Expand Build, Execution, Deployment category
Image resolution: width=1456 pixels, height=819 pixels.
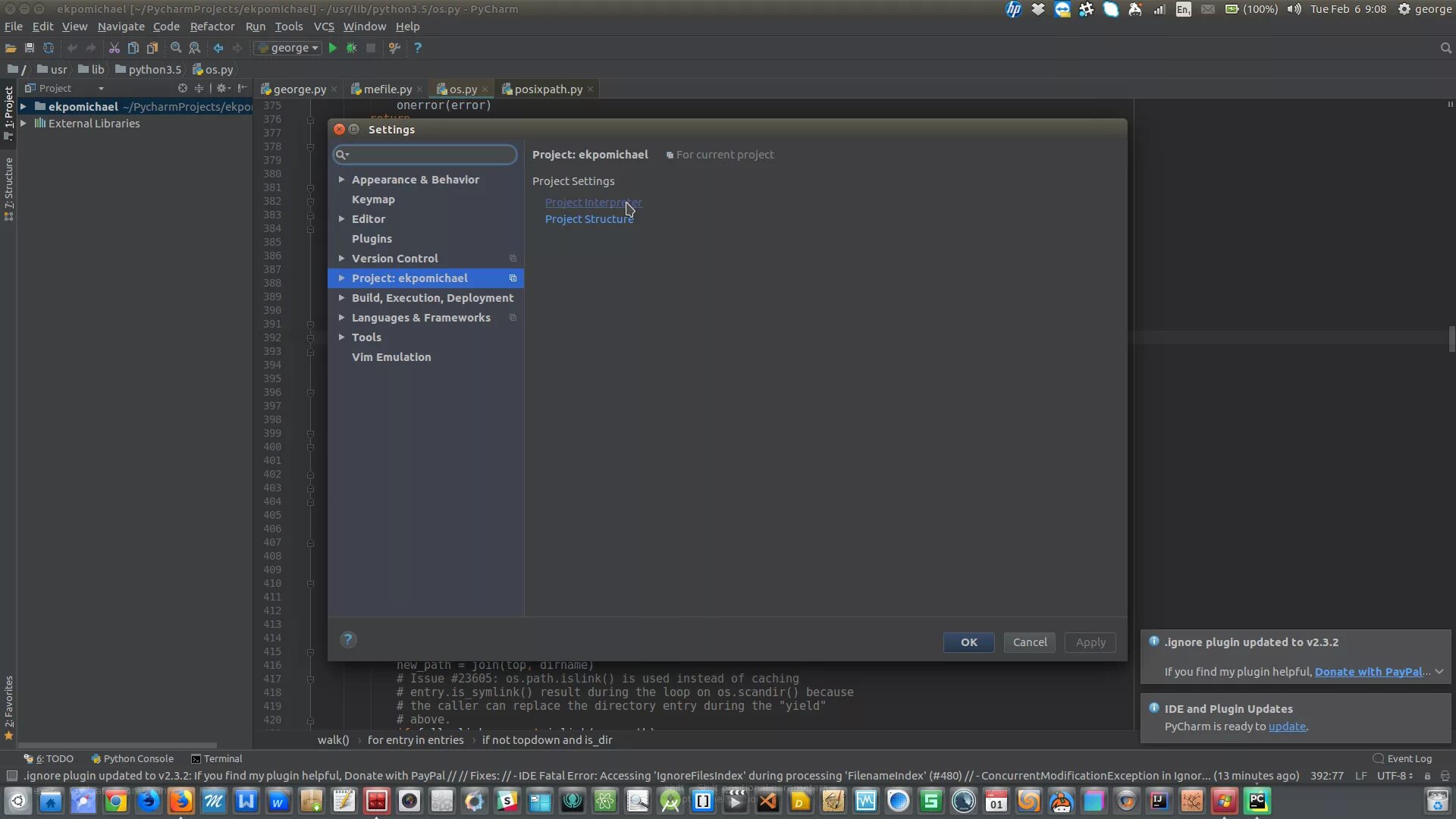341,298
